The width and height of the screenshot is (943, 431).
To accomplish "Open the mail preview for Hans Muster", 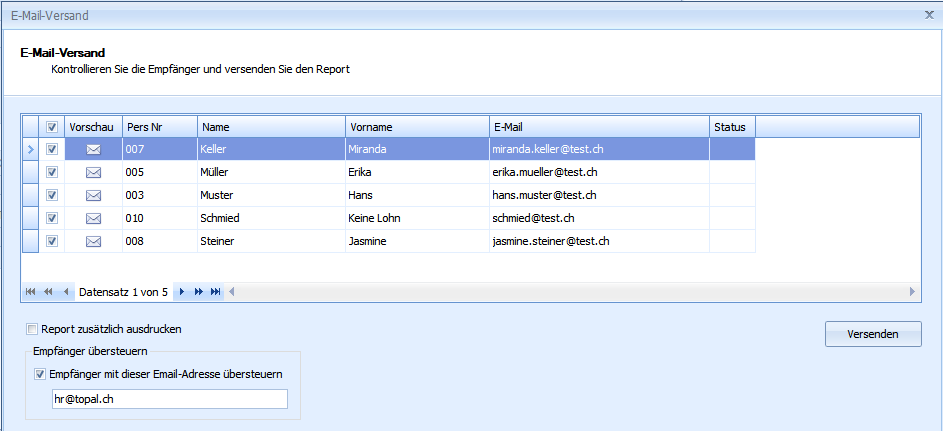I will coord(93,196).
